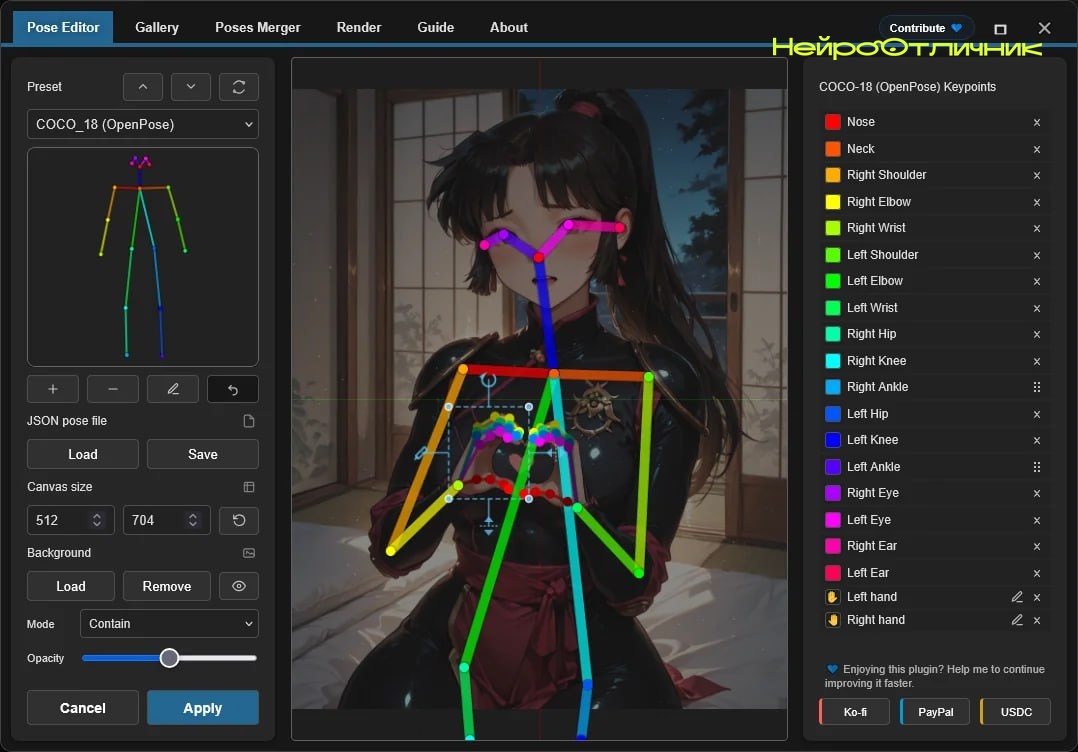Edit pose with pencil button below preview
1078x752 pixels.
tap(173, 389)
